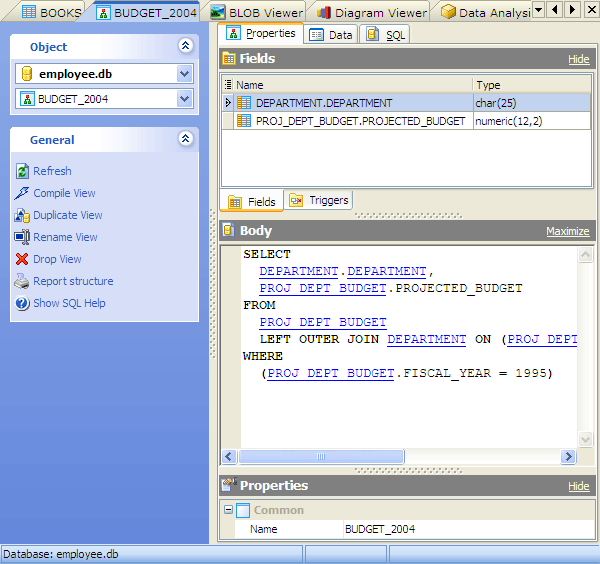The width and height of the screenshot is (600, 564).
Task: Open the BLOB Viewer tab
Action: [x=257, y=13]
